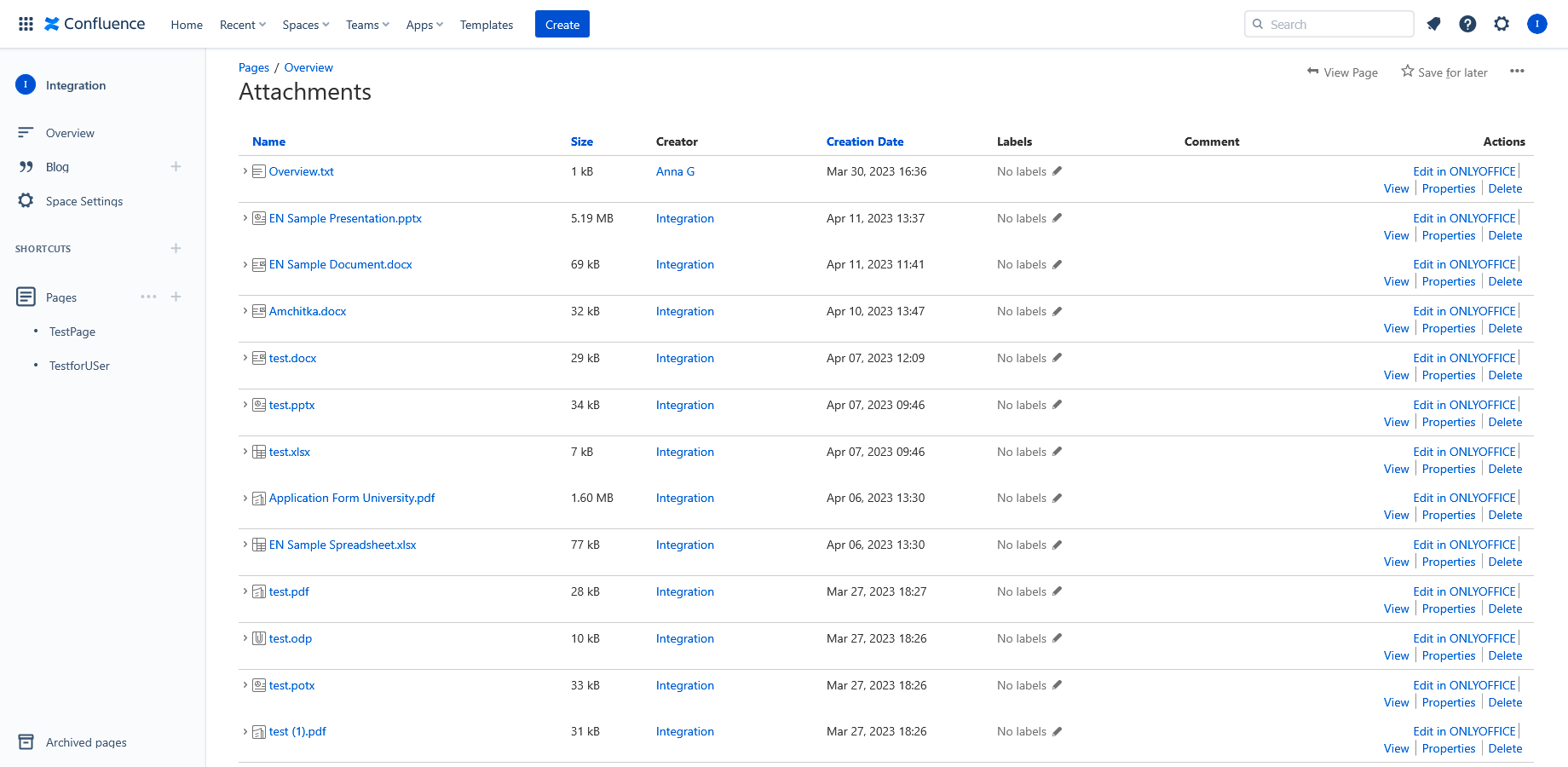Open user profile avatar in header

(x=1537, y=24)
